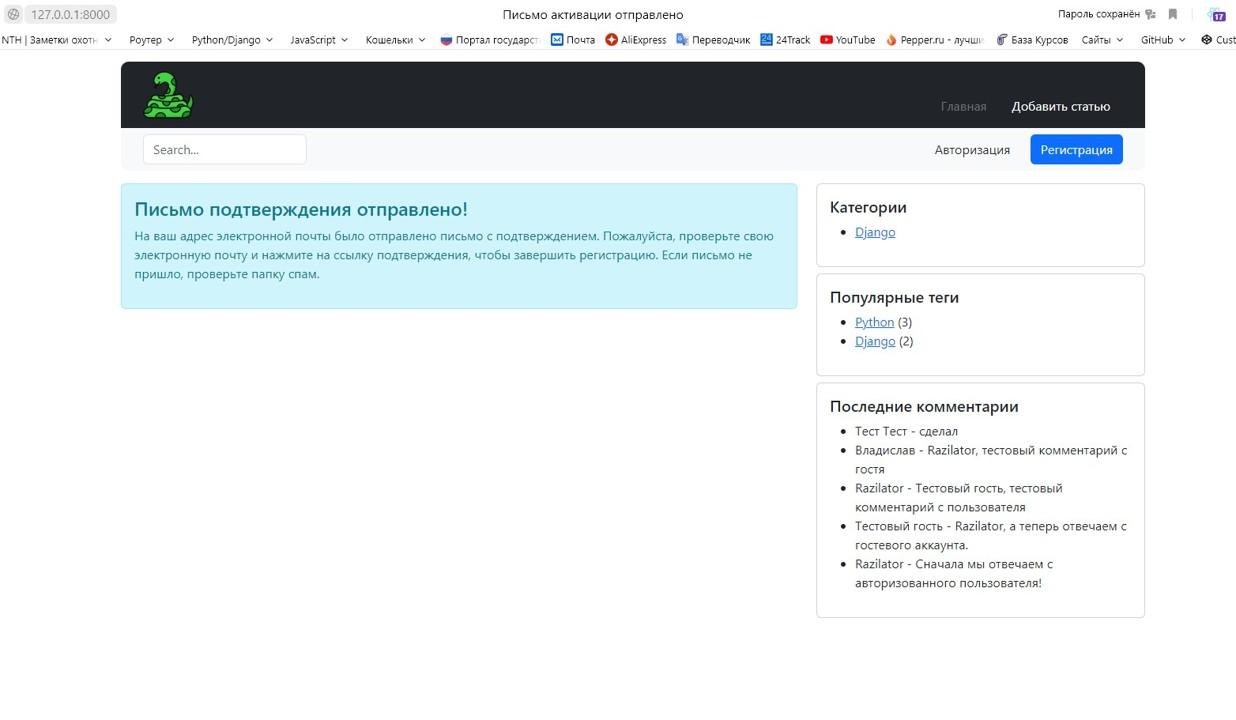Open the Django tag with count (2)
The width and height of the screenshot is (1236, 720).
point(875,341)
